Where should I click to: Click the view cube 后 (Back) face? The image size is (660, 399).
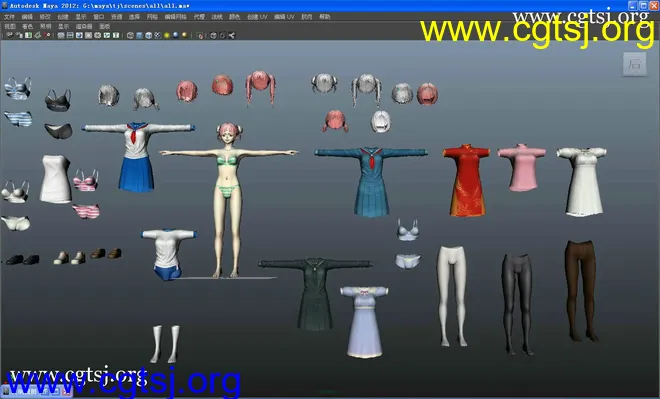[635, 64]
